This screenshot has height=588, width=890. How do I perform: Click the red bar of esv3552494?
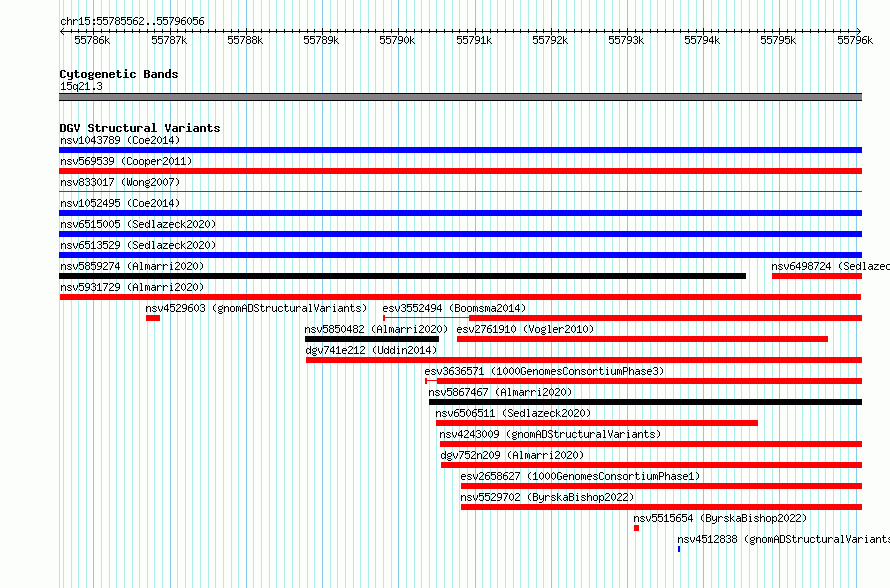click(665, 318)
